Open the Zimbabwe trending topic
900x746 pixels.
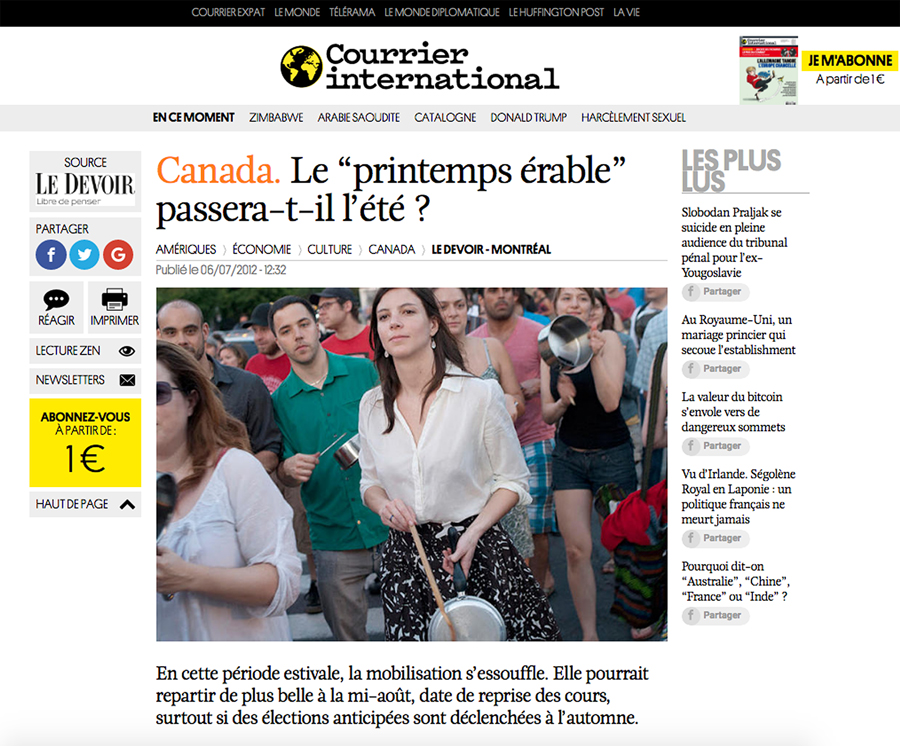click(276, 118)
